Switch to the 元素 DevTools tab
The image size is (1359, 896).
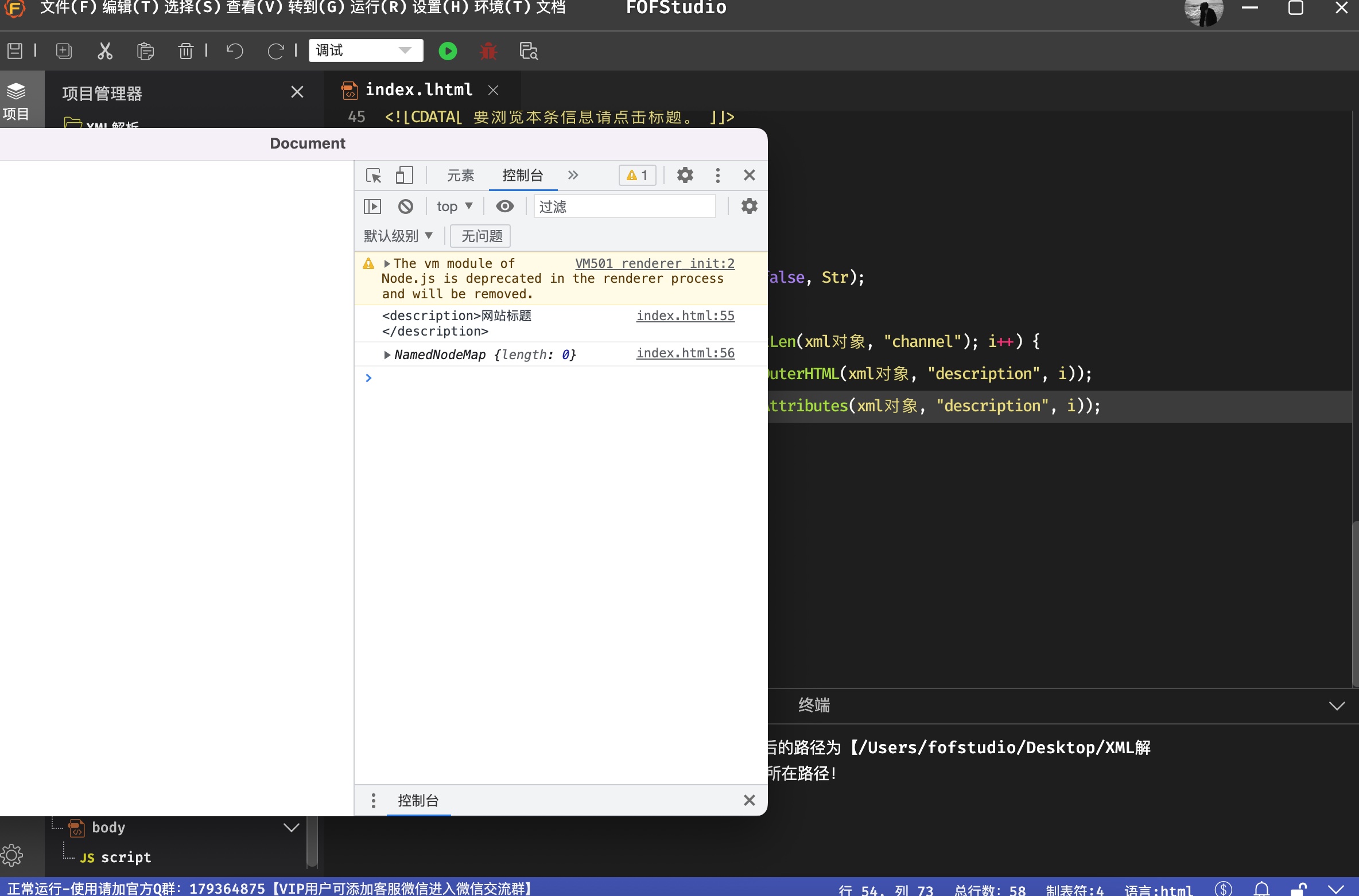click(461, 176)
